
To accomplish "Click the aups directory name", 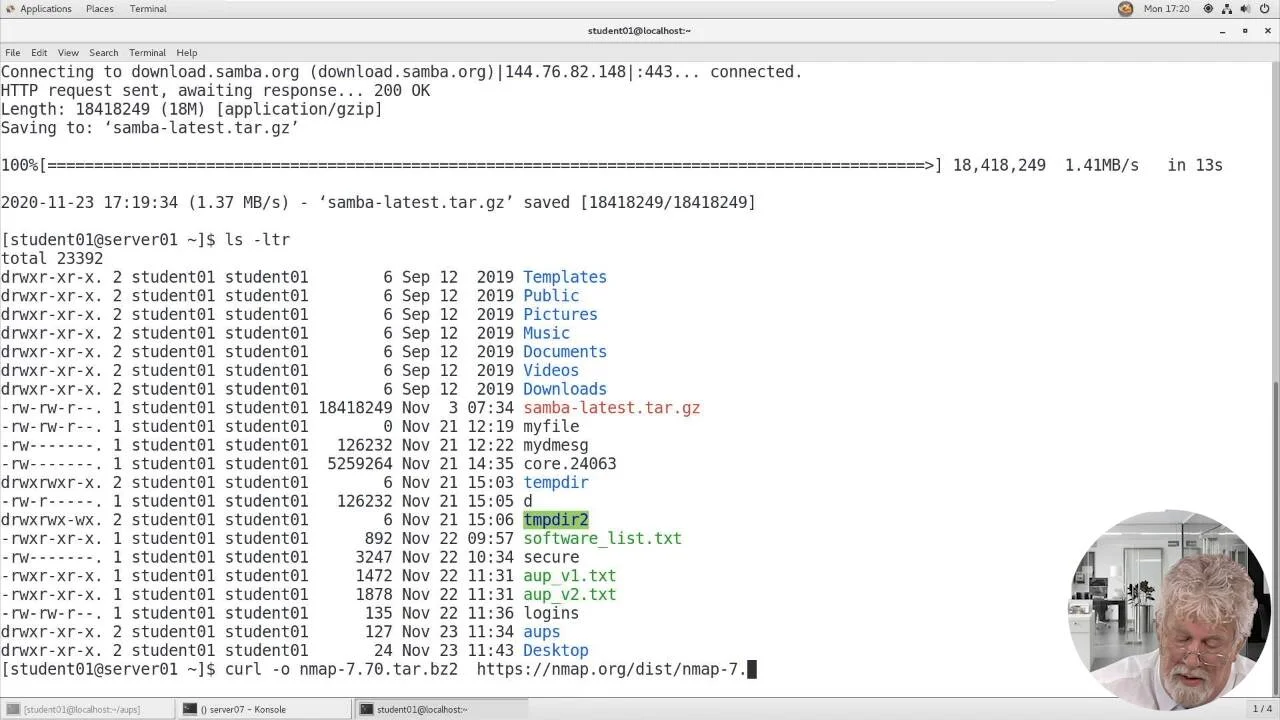I will pos(541,632).
